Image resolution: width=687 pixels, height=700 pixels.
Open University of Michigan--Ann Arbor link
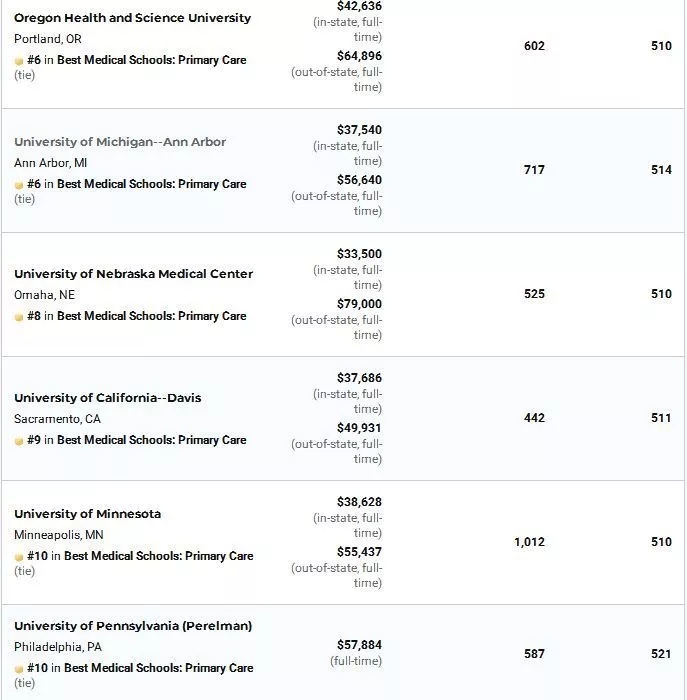(120, 142)
